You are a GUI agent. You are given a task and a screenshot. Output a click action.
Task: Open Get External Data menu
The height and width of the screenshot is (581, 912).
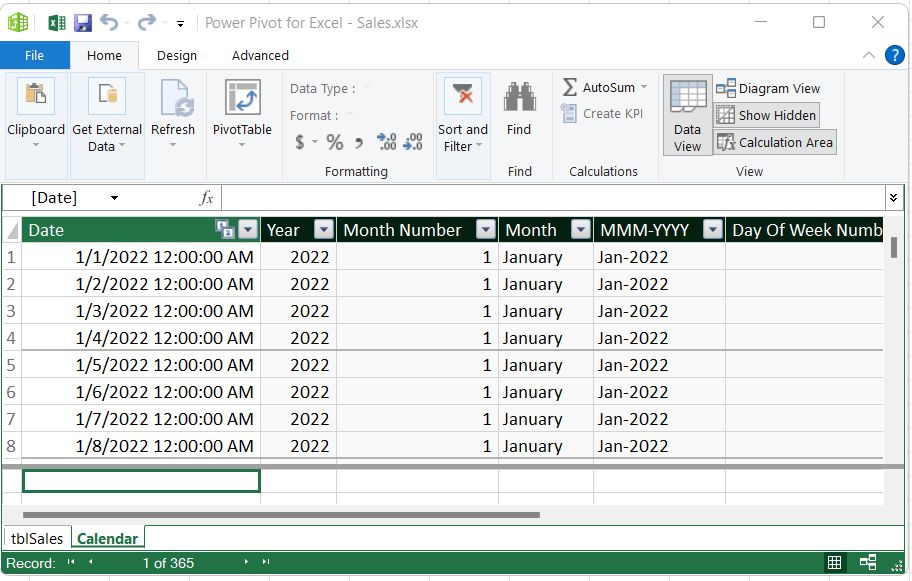[107, 125]
